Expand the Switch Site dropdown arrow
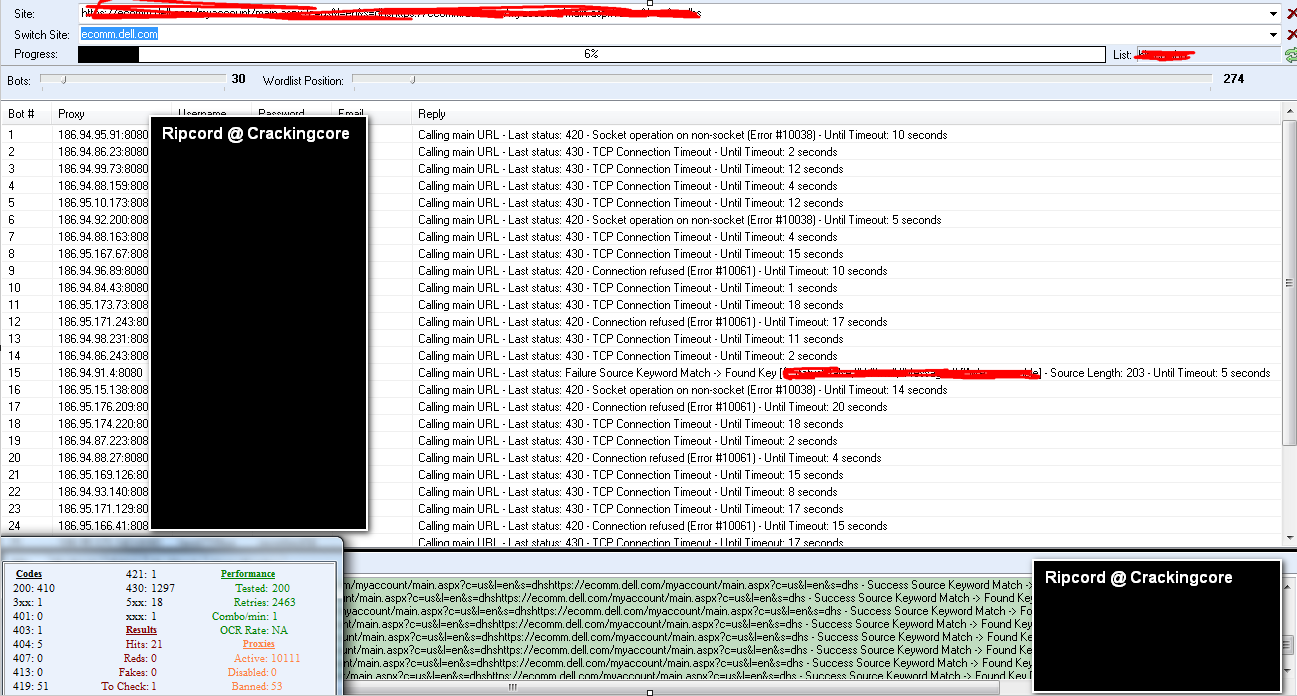 coord(1274,34)
